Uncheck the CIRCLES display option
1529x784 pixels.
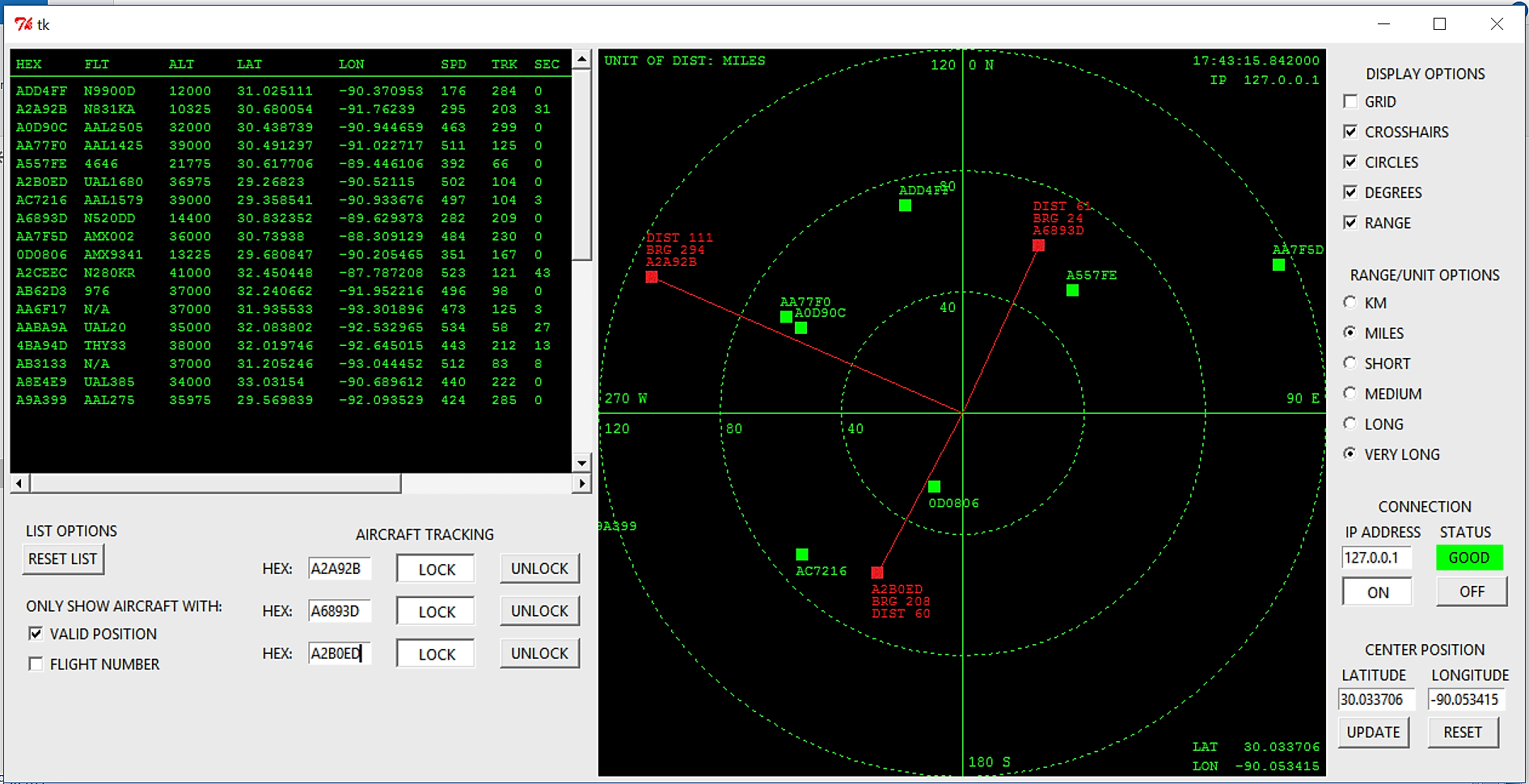point(1349,162)
